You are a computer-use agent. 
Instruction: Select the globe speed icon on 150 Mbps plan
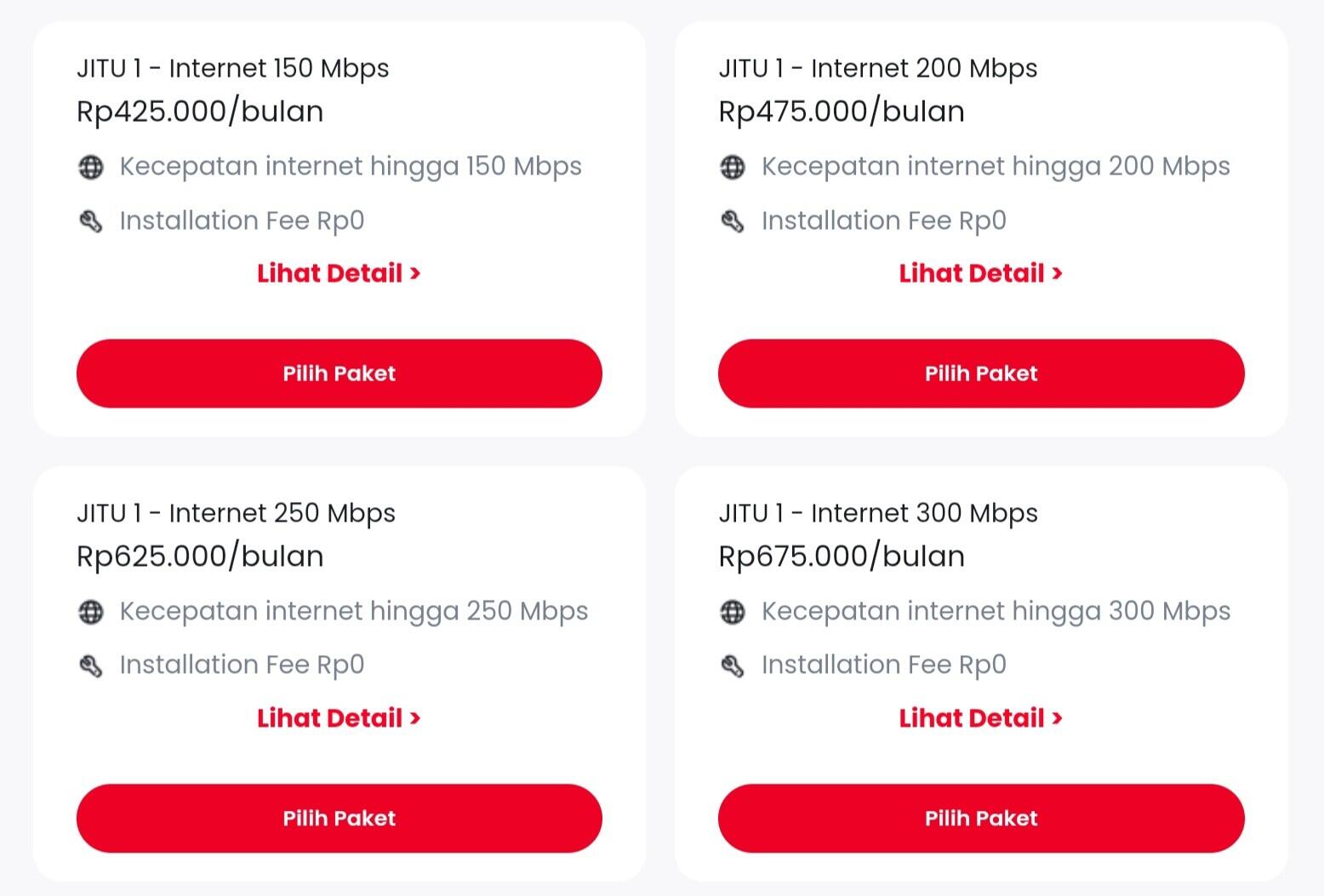point(93,167)
